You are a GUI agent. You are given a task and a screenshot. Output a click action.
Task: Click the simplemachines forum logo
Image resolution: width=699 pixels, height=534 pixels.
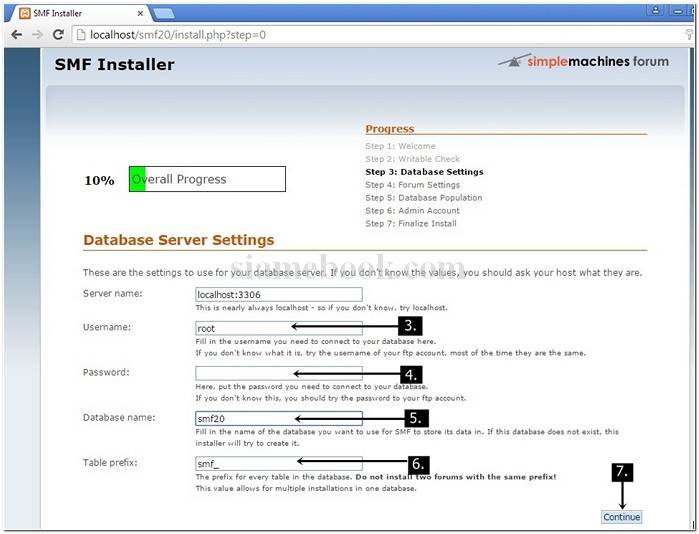point(584,61)
